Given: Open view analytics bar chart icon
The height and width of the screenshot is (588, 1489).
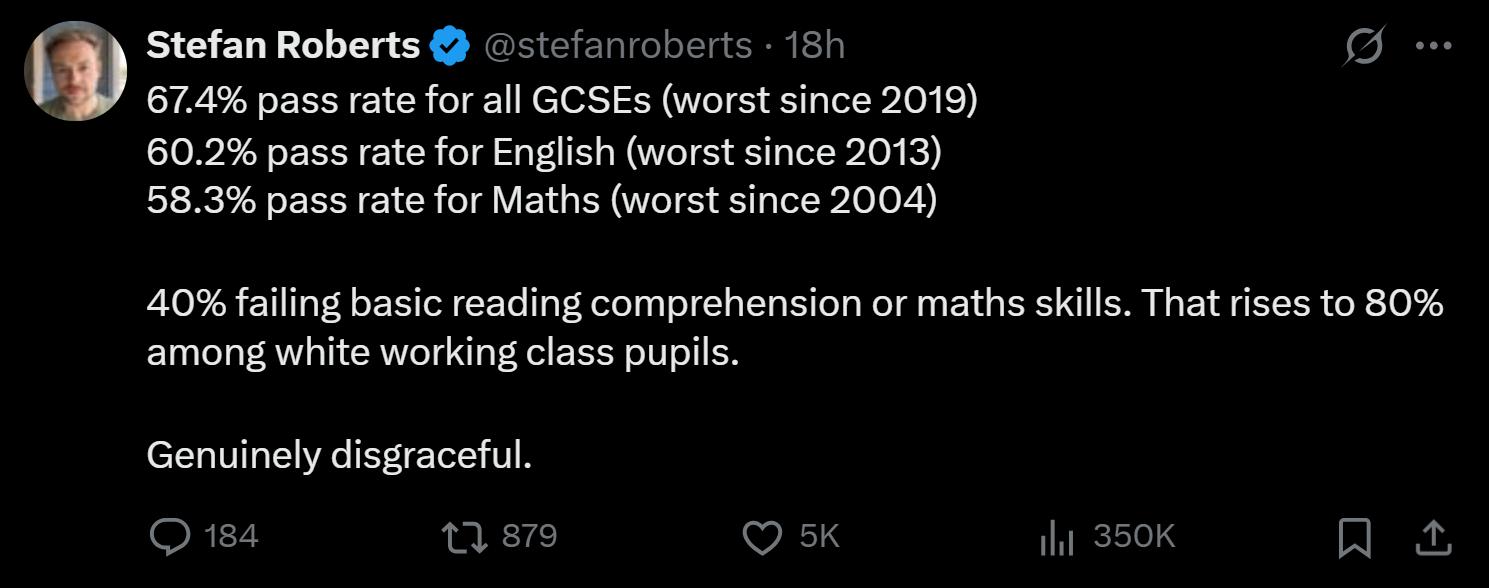Looking at the screenshot, I should 1056,538.
